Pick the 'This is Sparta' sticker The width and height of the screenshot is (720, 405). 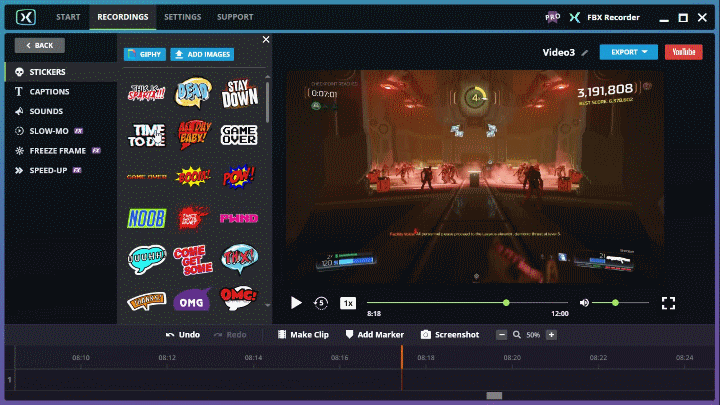(x=146, y=93)
